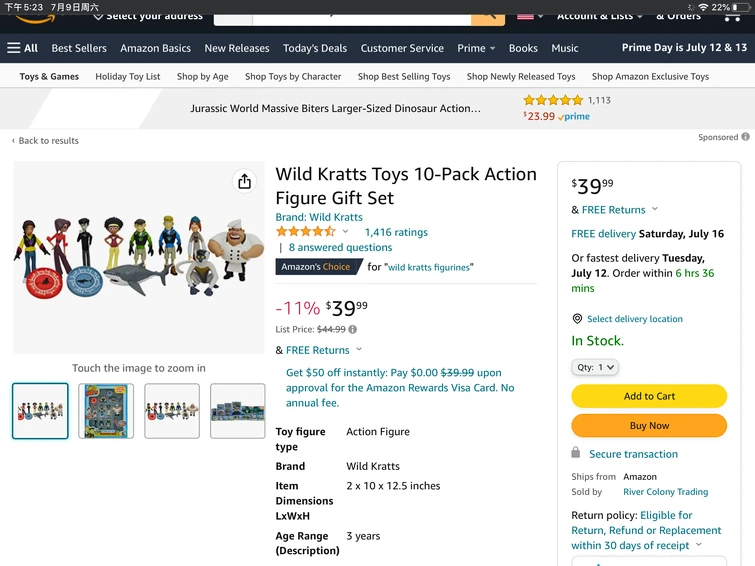
Task: Go to Shop Toys by Character
Action: [x=293, y=76]
